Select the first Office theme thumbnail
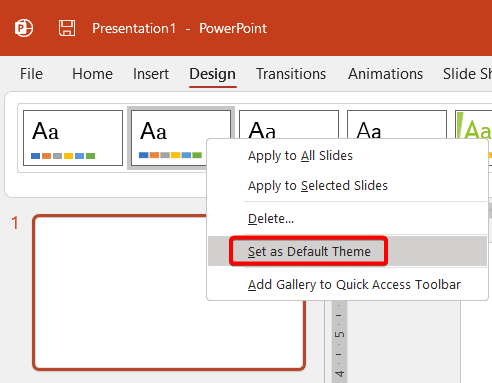This screenshot has width=492, height=383. pyautogui.click(x=73, y=138)
